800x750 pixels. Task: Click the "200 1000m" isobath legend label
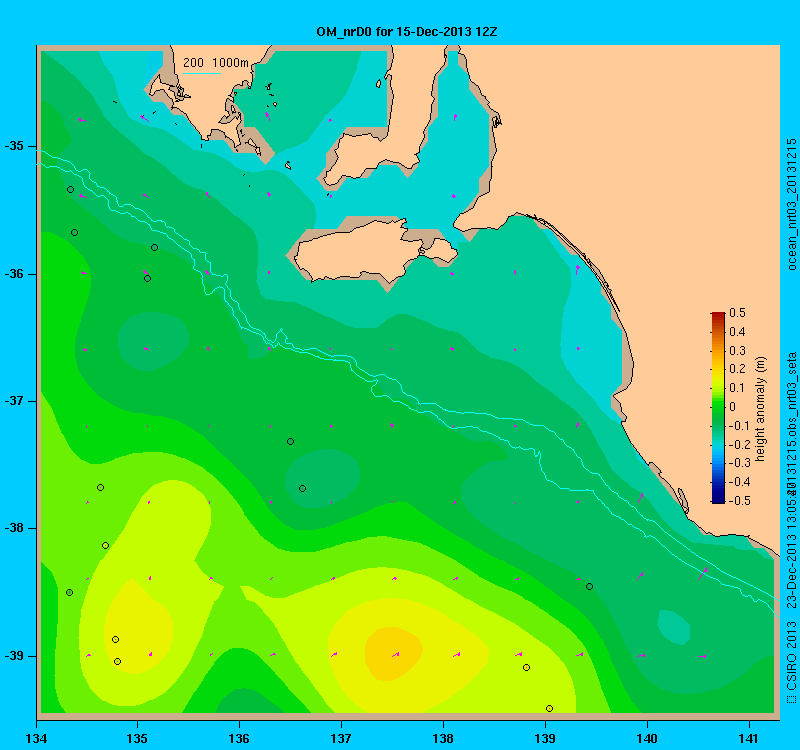tap(216, 63)
